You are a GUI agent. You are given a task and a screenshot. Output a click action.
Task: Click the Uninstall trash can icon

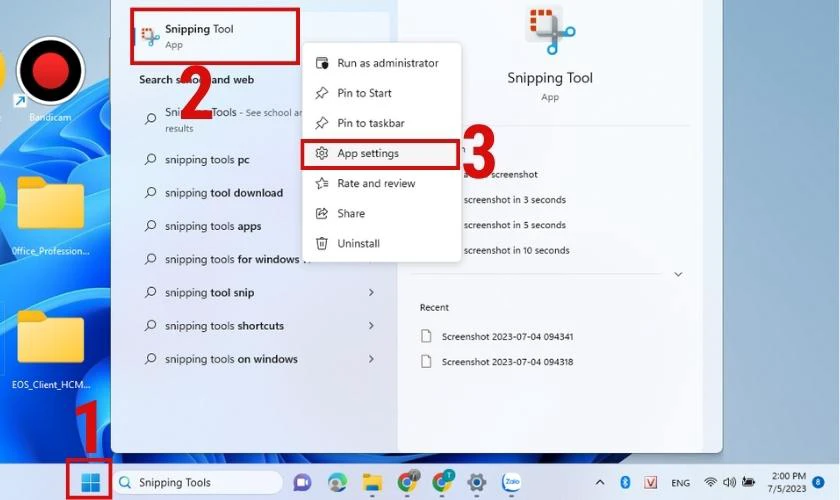pos(321,243)
